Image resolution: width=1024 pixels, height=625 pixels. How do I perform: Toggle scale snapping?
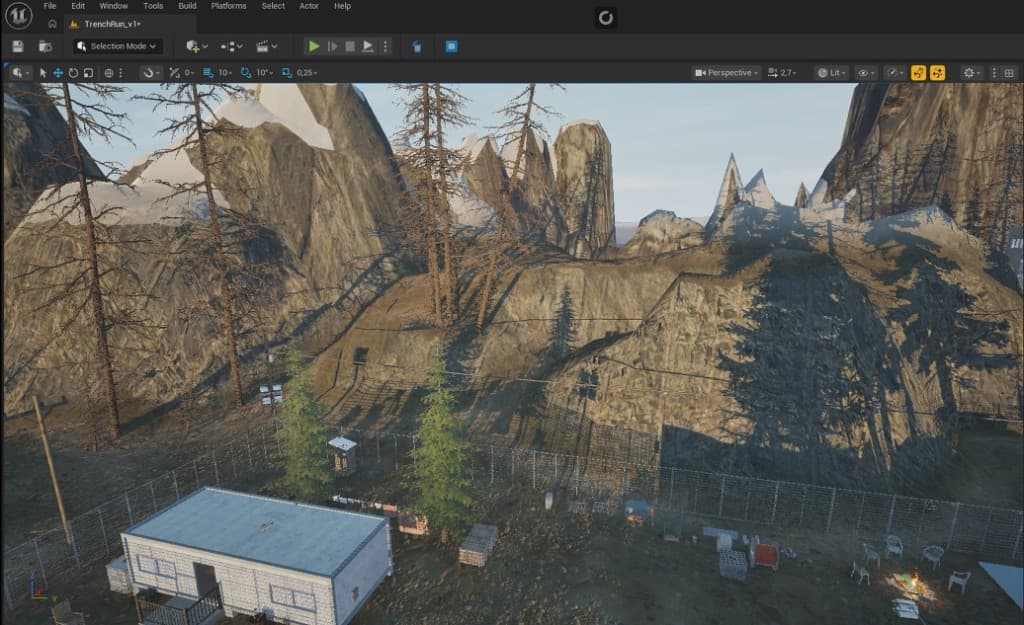287,72
